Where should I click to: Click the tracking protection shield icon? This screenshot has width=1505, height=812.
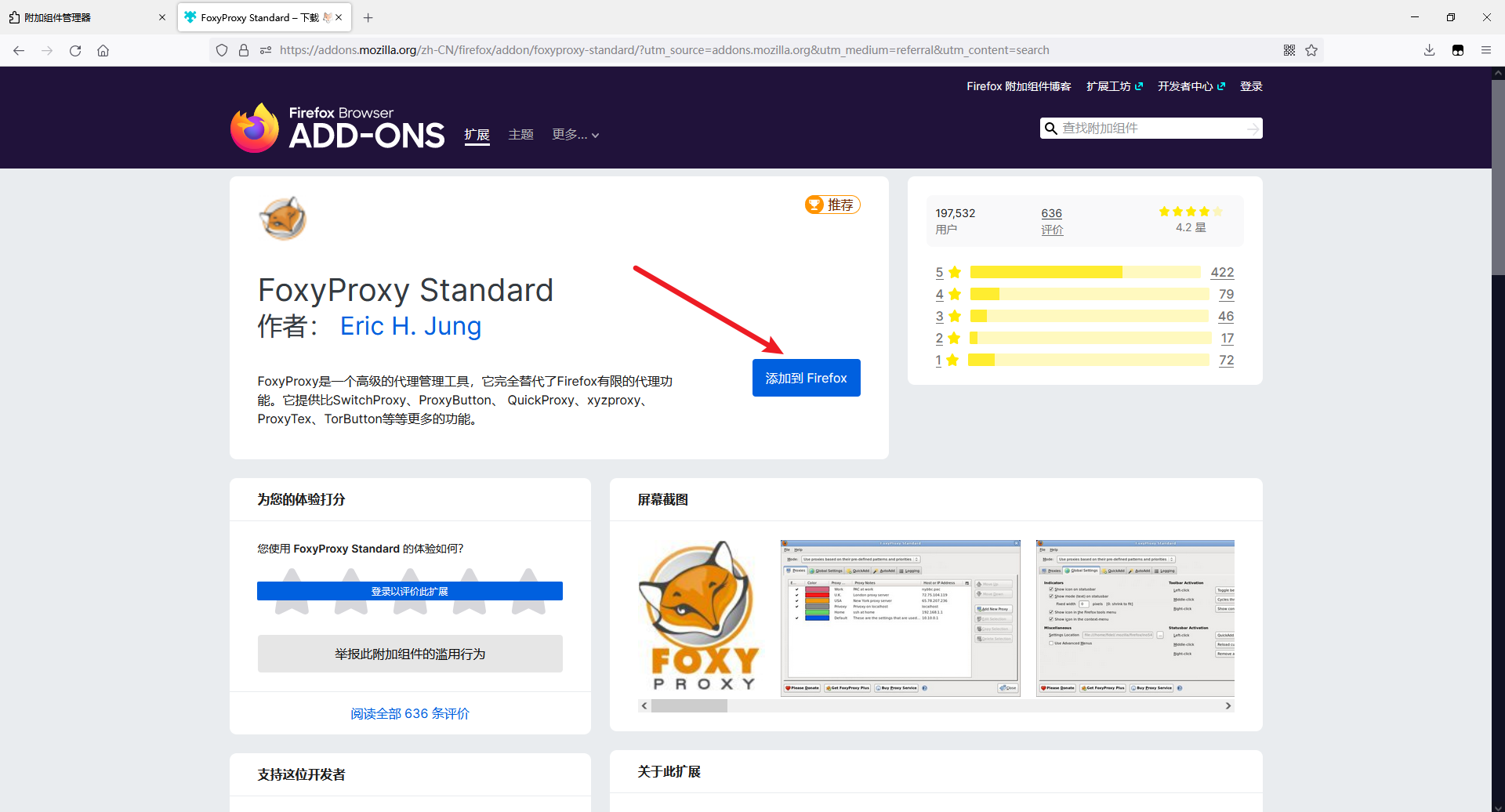click(x=222, y=50)
